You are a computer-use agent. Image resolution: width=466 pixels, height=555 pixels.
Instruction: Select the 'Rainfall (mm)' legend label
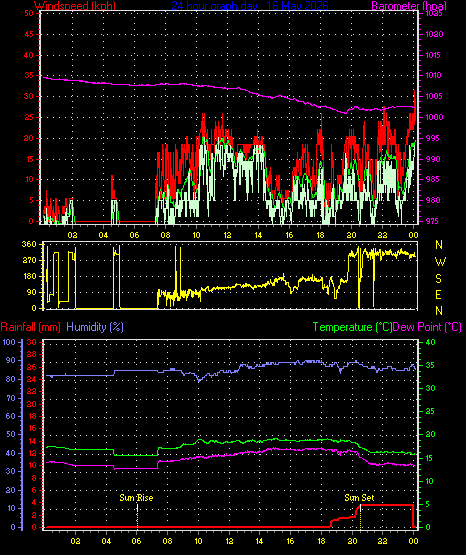tap(30, 327)
